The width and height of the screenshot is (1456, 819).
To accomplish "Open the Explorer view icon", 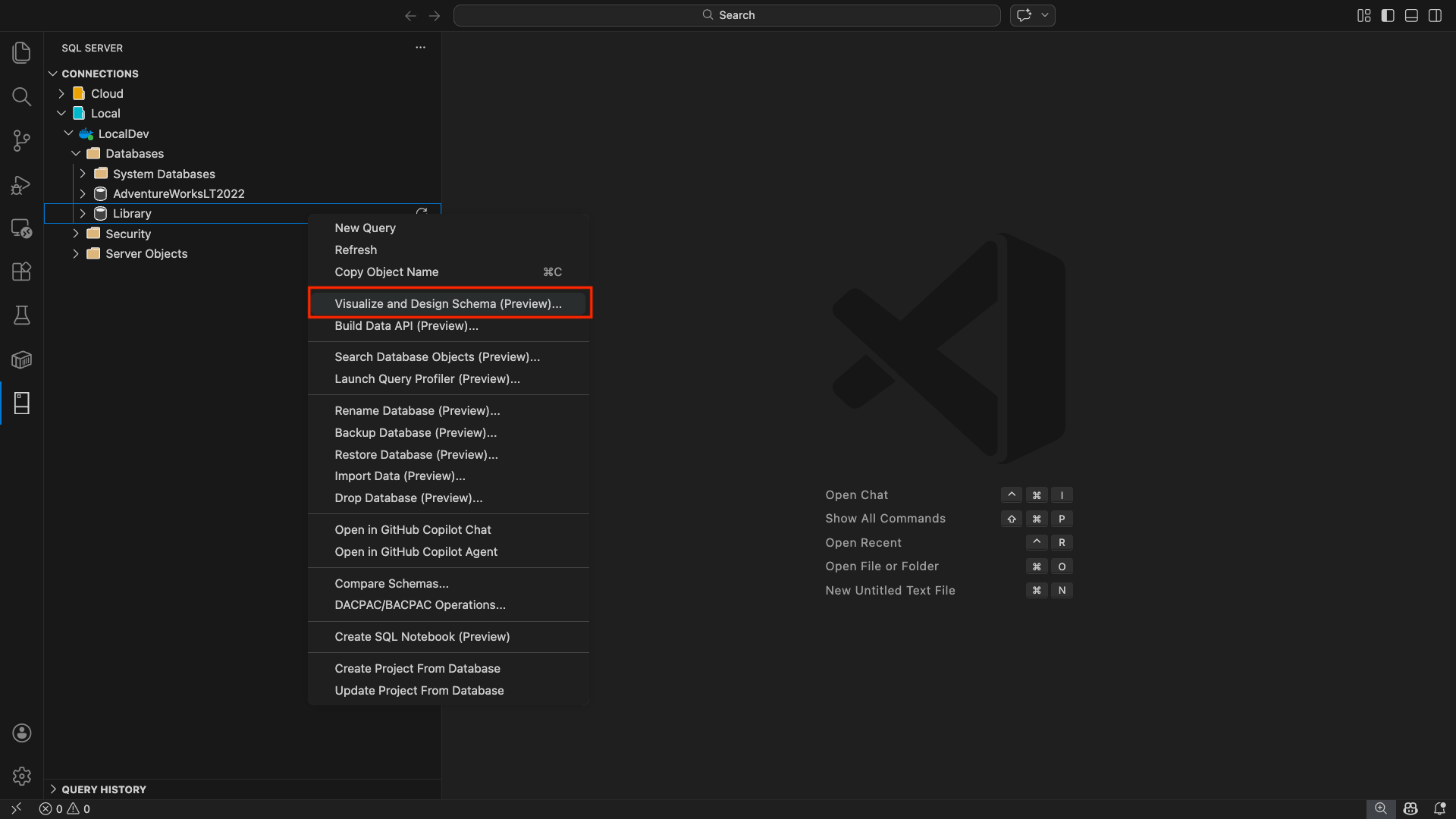I will (x=21, y=52).
